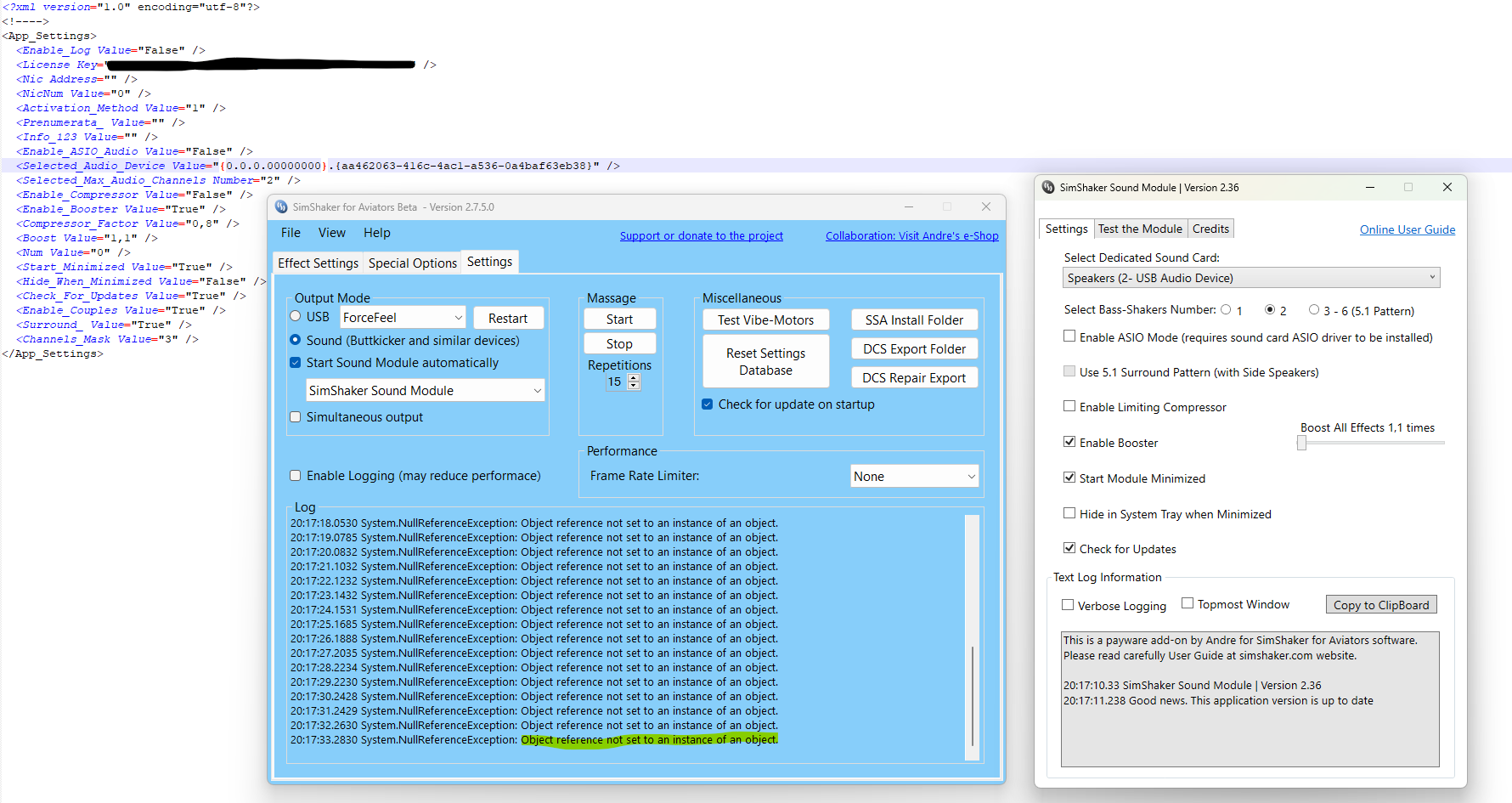Visit Andre's e-Shop collaboration link
This screenshot has height=803, width=1512.
(912, 236)
